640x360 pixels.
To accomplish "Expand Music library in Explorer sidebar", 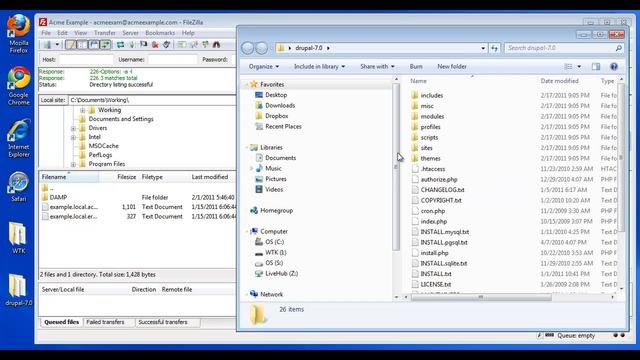I will 251,169.
